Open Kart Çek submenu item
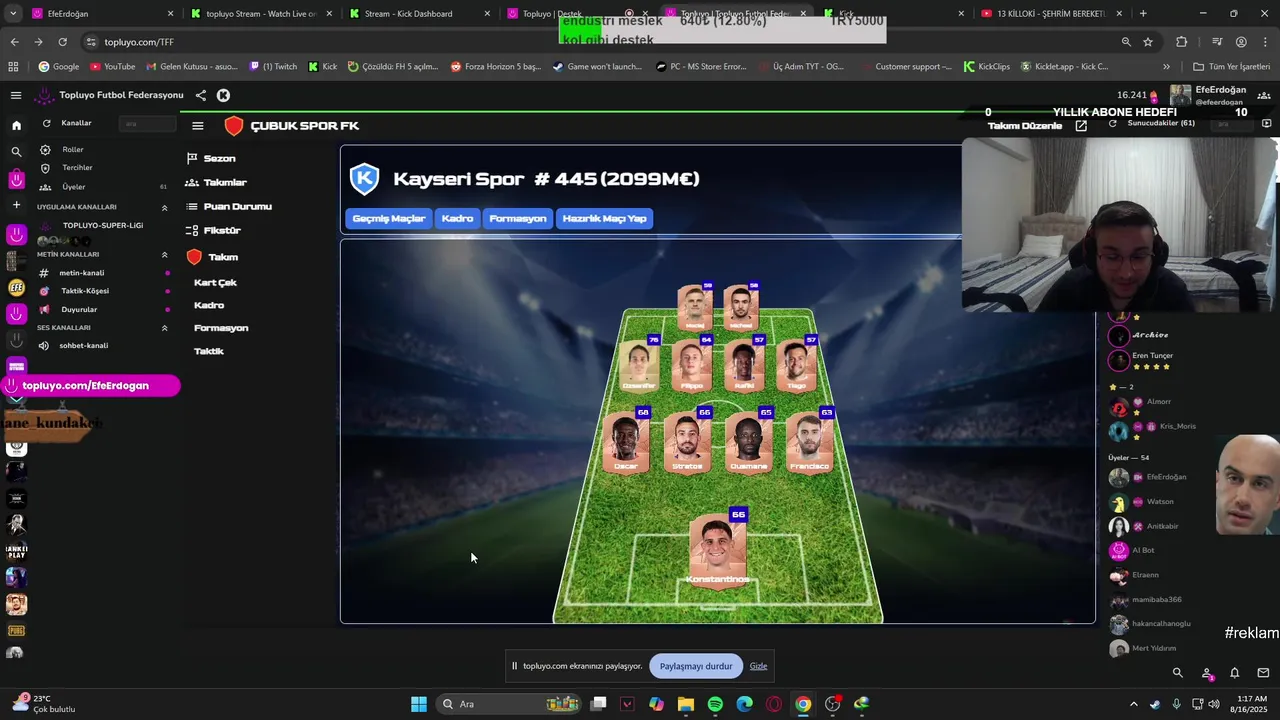 pyautogui.click(x=215, y=283)
